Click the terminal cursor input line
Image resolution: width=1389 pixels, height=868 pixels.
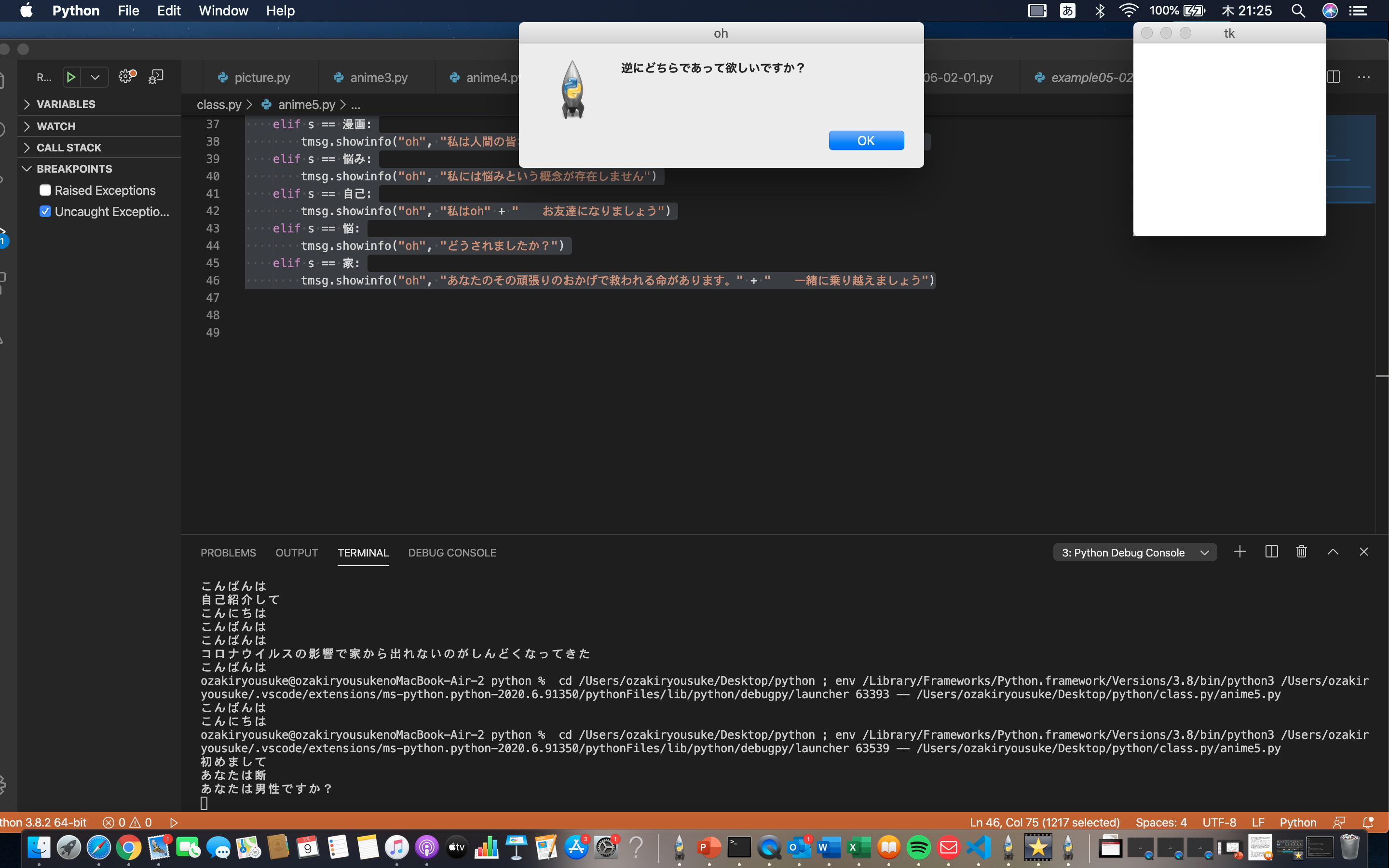(204, 803)
